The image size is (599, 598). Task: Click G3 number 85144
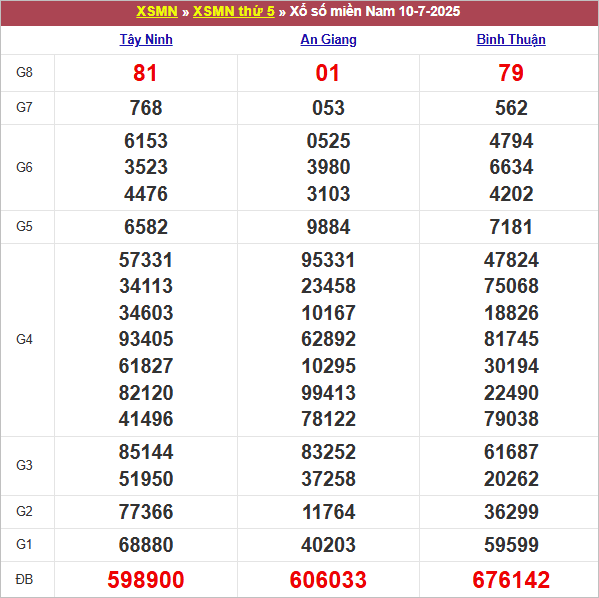[x=146, y=452]
